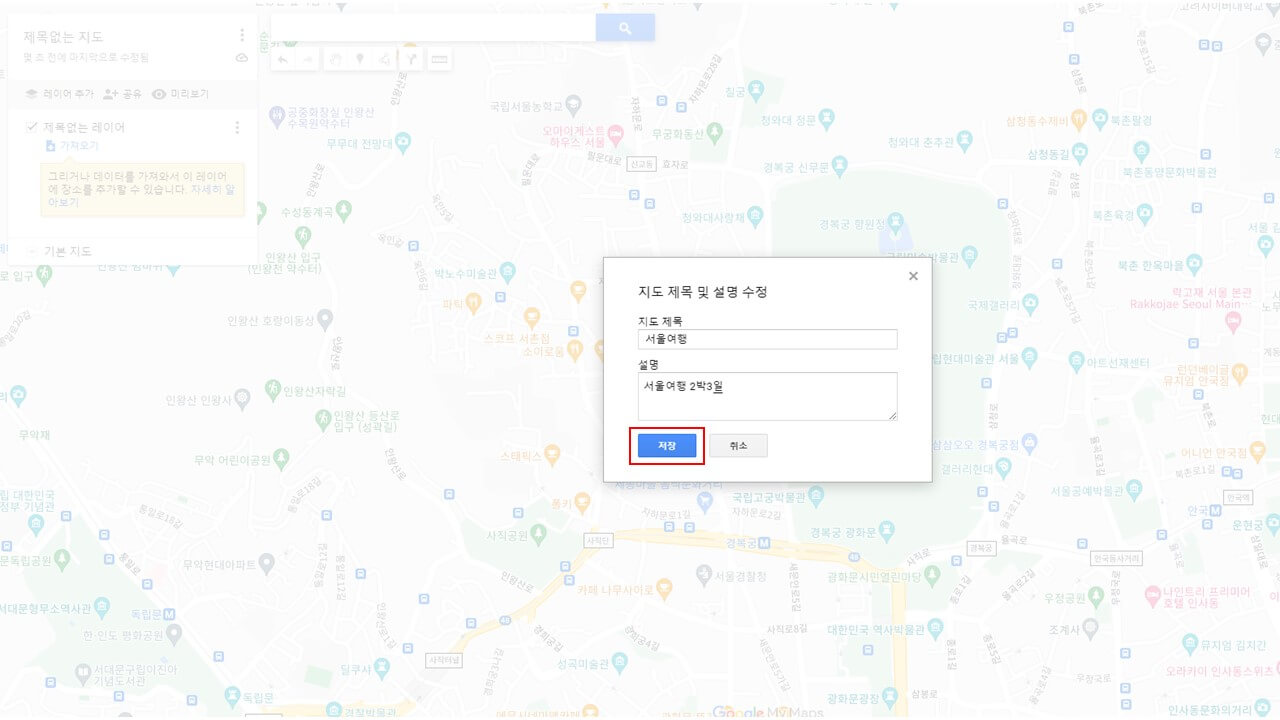Image resolution: width=1280 pixels, height=720 pixels.
Task: Click the undo arrow tool
Action: [x=283, y=60]
